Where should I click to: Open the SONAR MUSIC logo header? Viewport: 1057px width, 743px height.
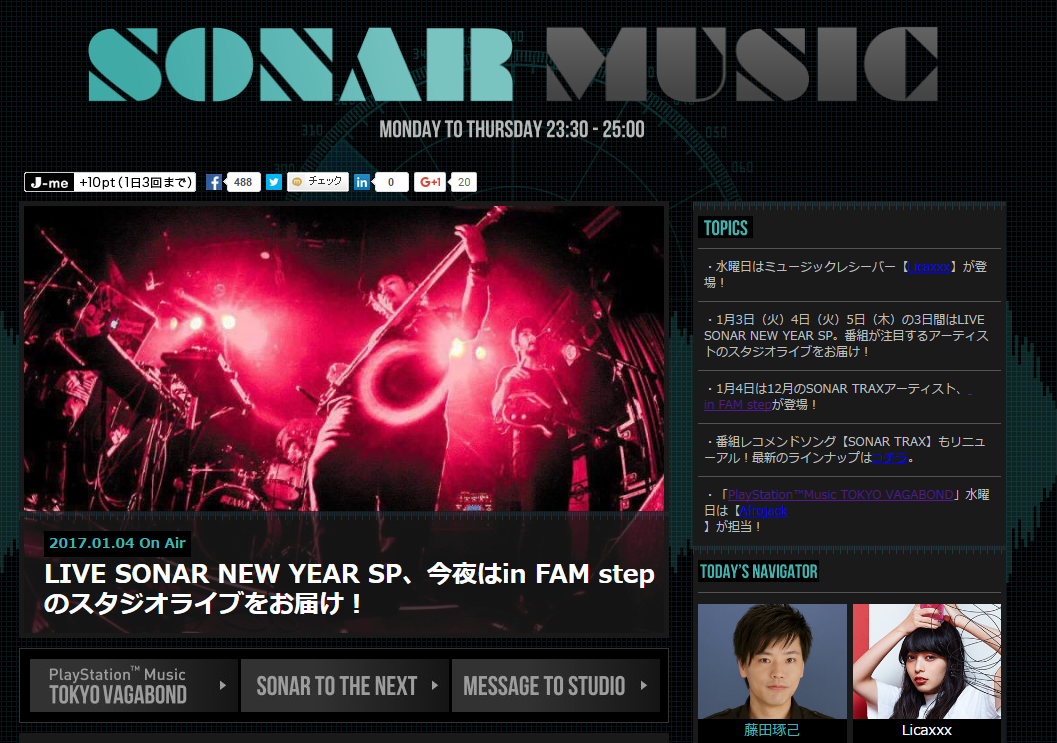point(513,65)
